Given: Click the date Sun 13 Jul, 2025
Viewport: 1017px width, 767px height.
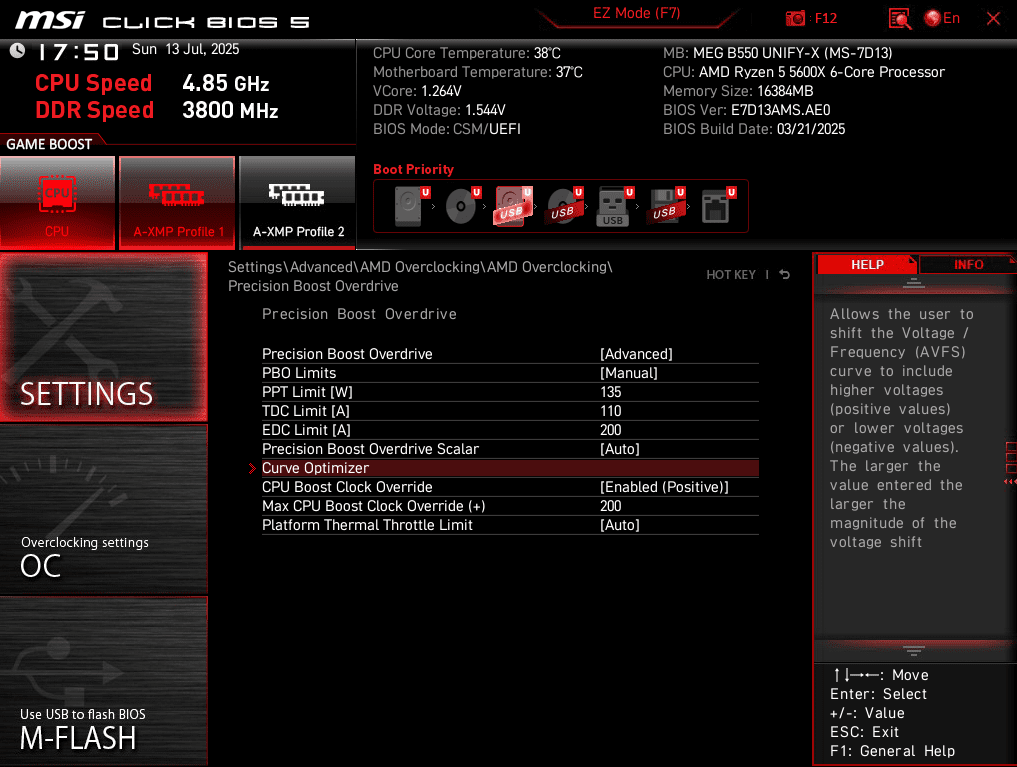Looking at the screenshot, I should pyautogui.click(x=185, y=50).
